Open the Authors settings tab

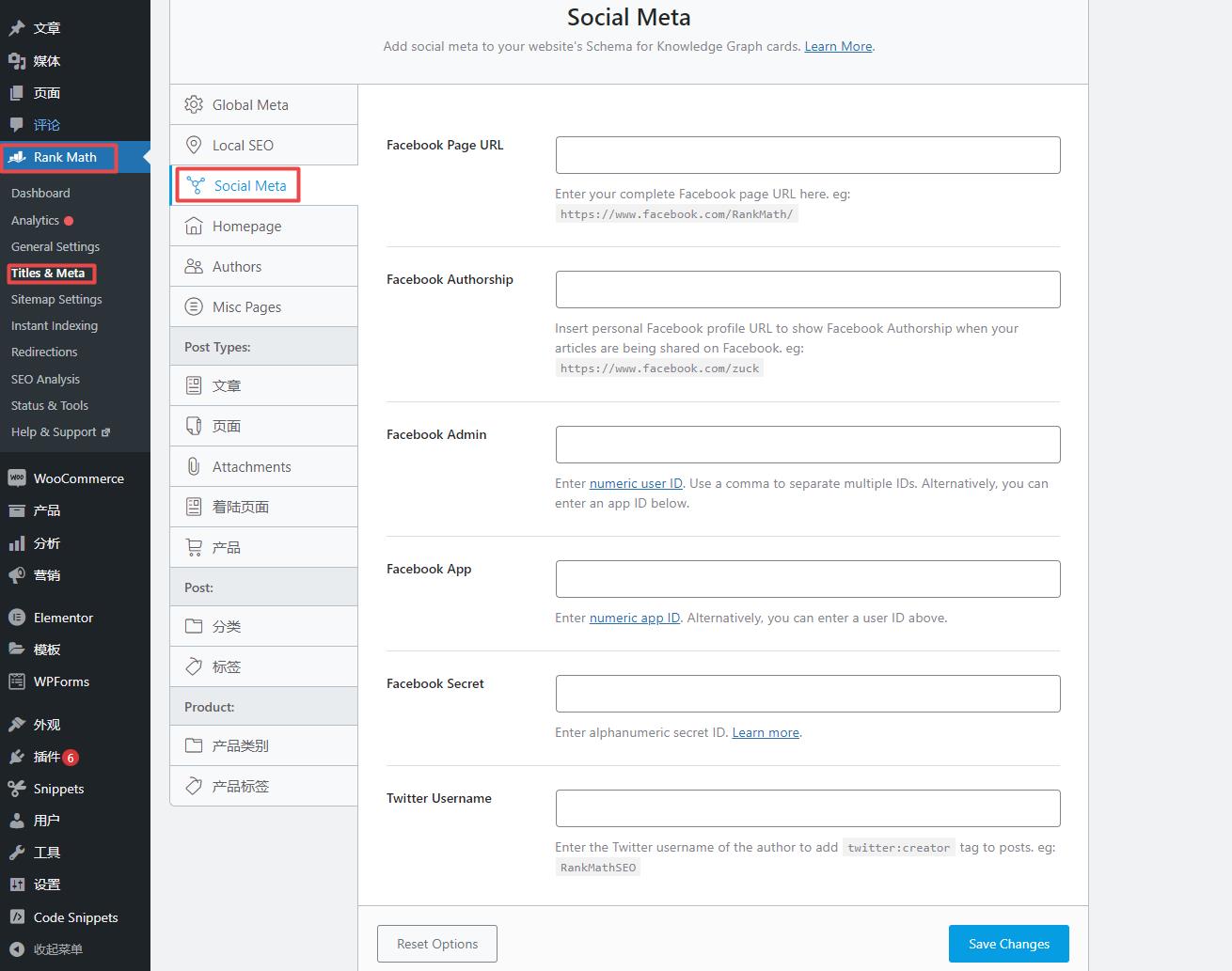click(x=263, y=266)
